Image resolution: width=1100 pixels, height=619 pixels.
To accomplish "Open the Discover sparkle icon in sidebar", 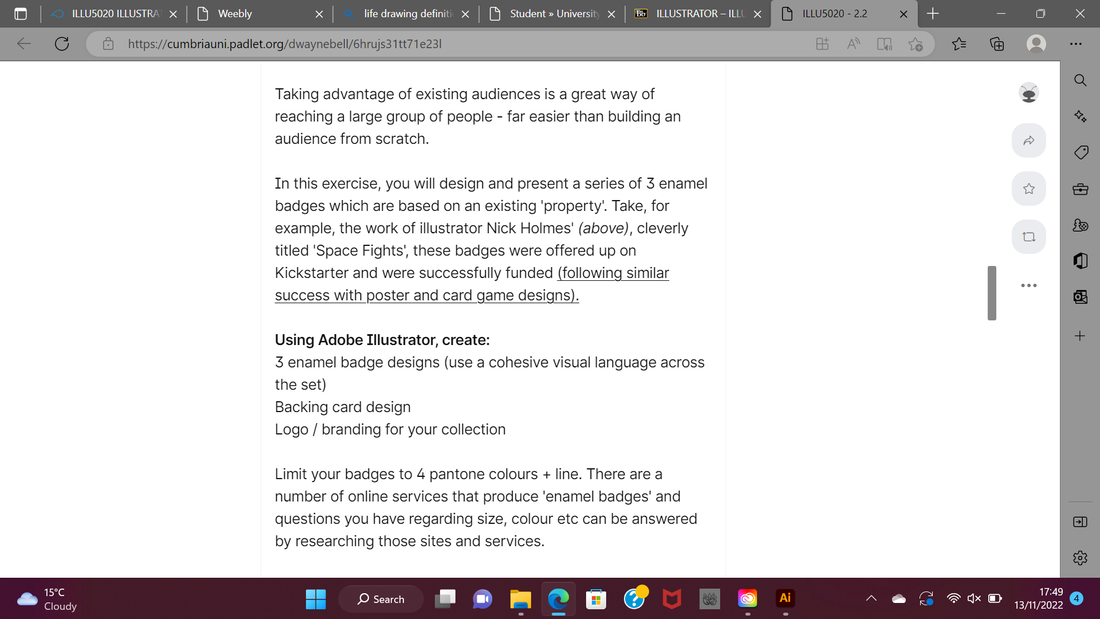I will (x=1080, y=116).
